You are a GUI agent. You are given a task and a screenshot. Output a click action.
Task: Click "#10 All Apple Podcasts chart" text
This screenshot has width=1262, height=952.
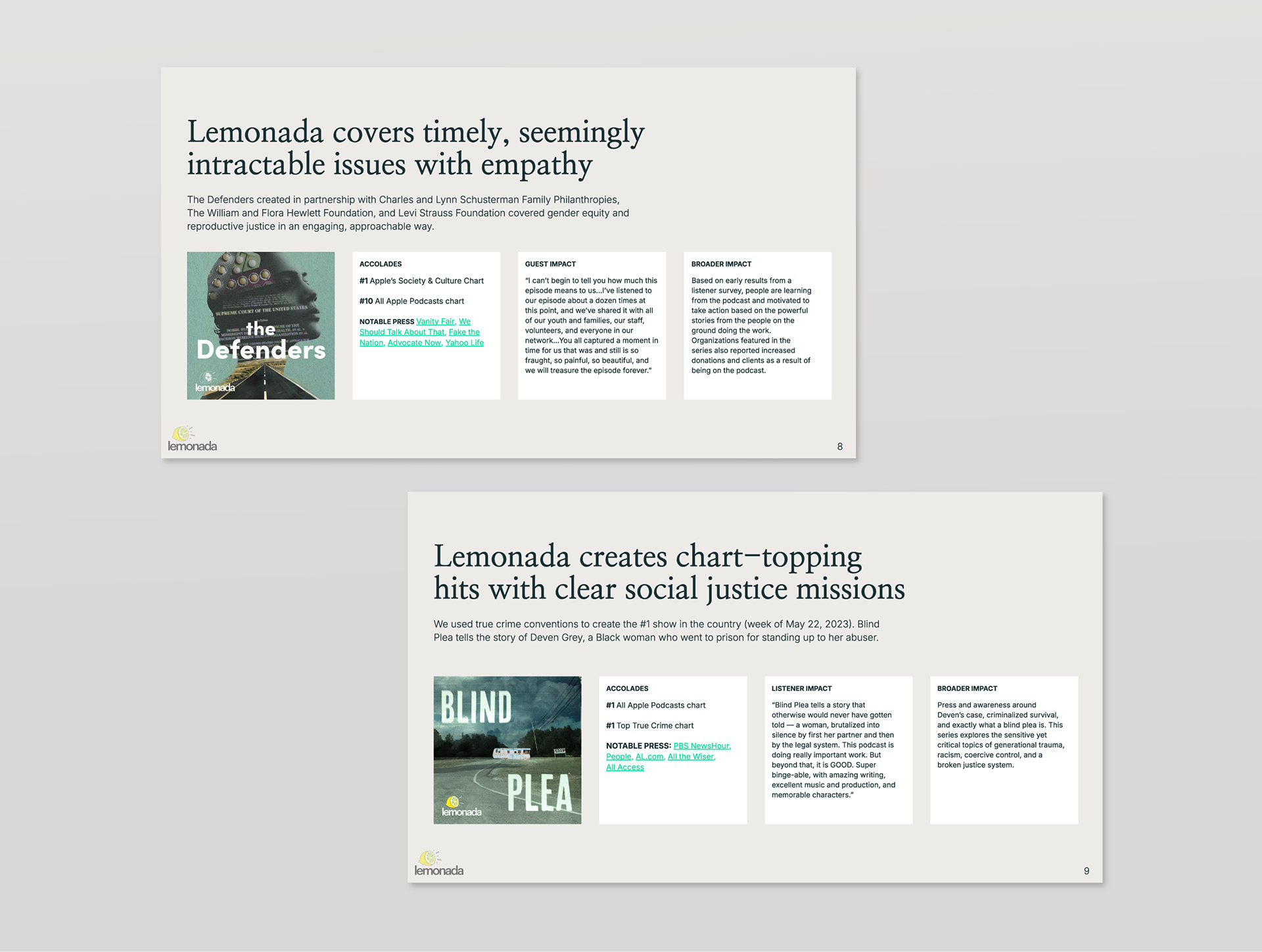point(411,301)
